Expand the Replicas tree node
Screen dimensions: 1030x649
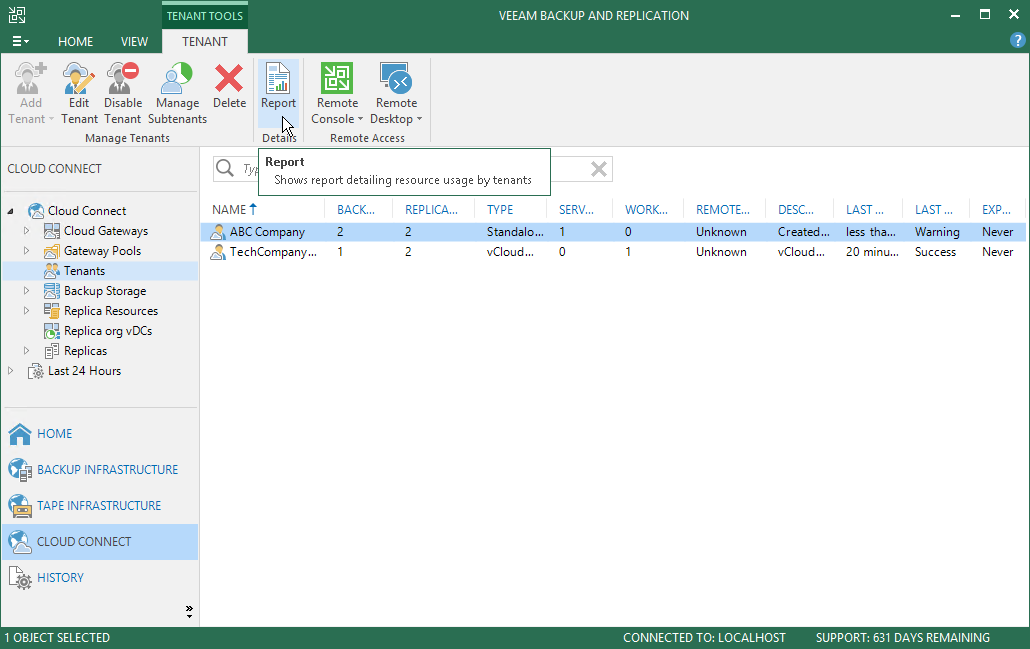point(26,350)
